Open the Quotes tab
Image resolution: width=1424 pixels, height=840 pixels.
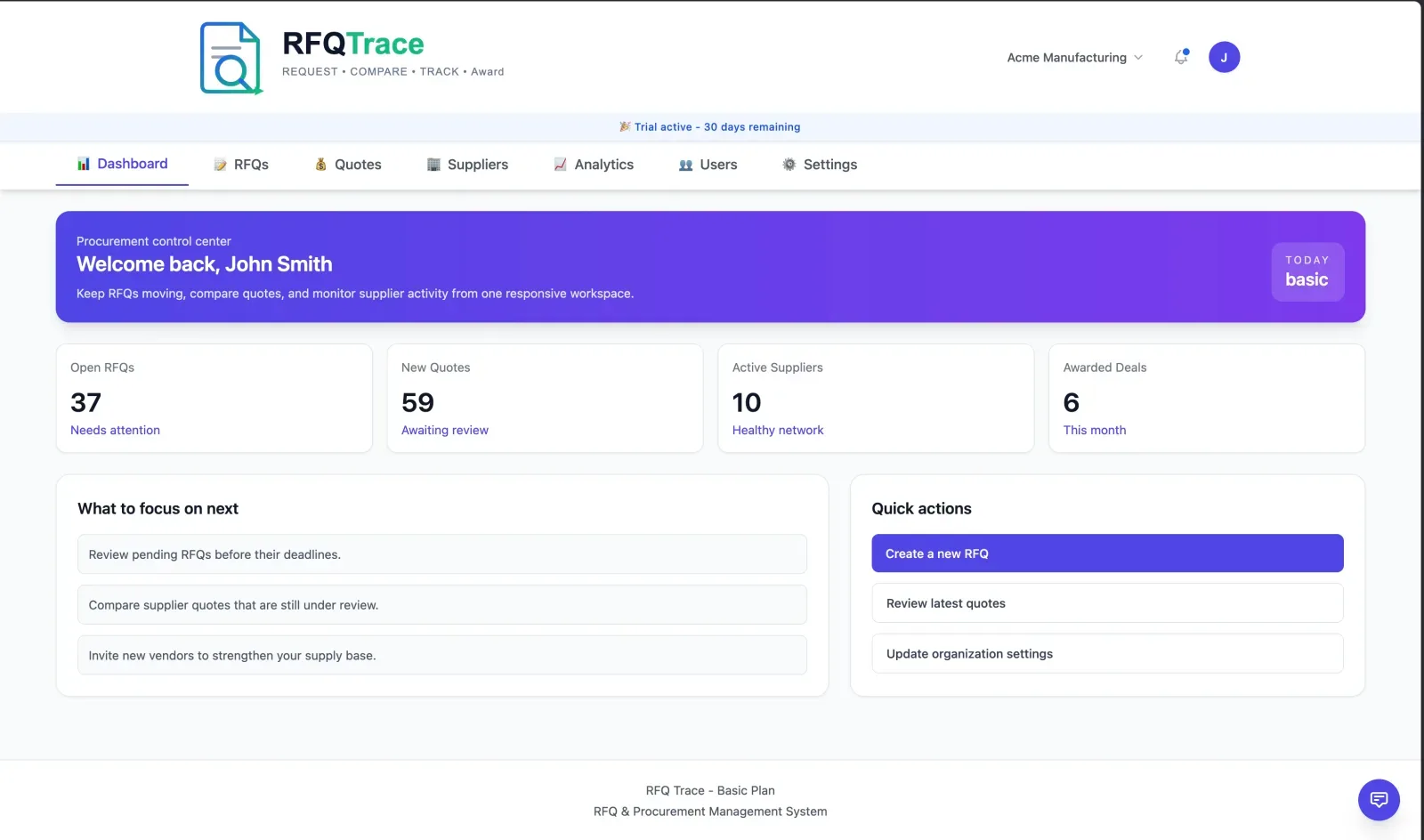pyautogui.click(x=348, y=165)
